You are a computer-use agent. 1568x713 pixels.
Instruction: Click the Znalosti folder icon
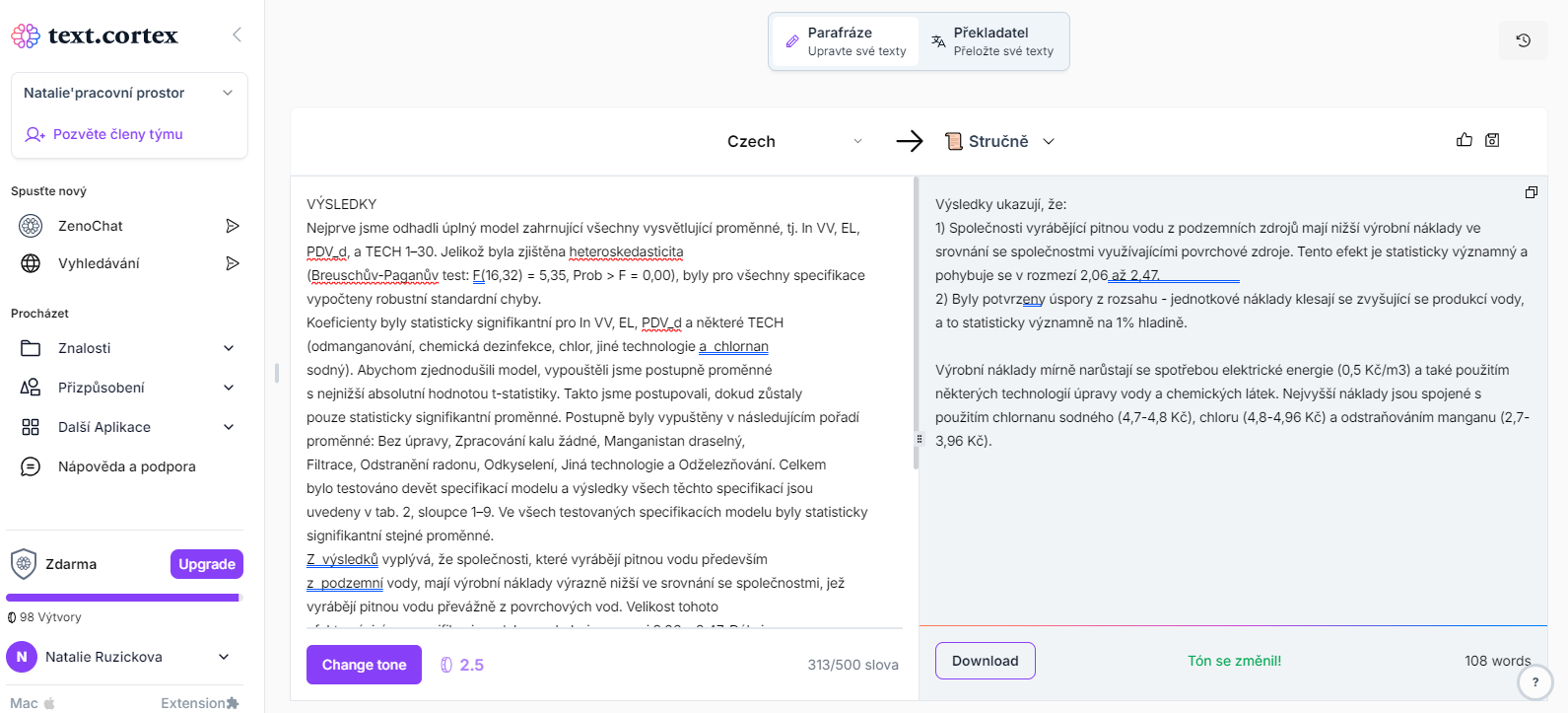pos(31,348)
